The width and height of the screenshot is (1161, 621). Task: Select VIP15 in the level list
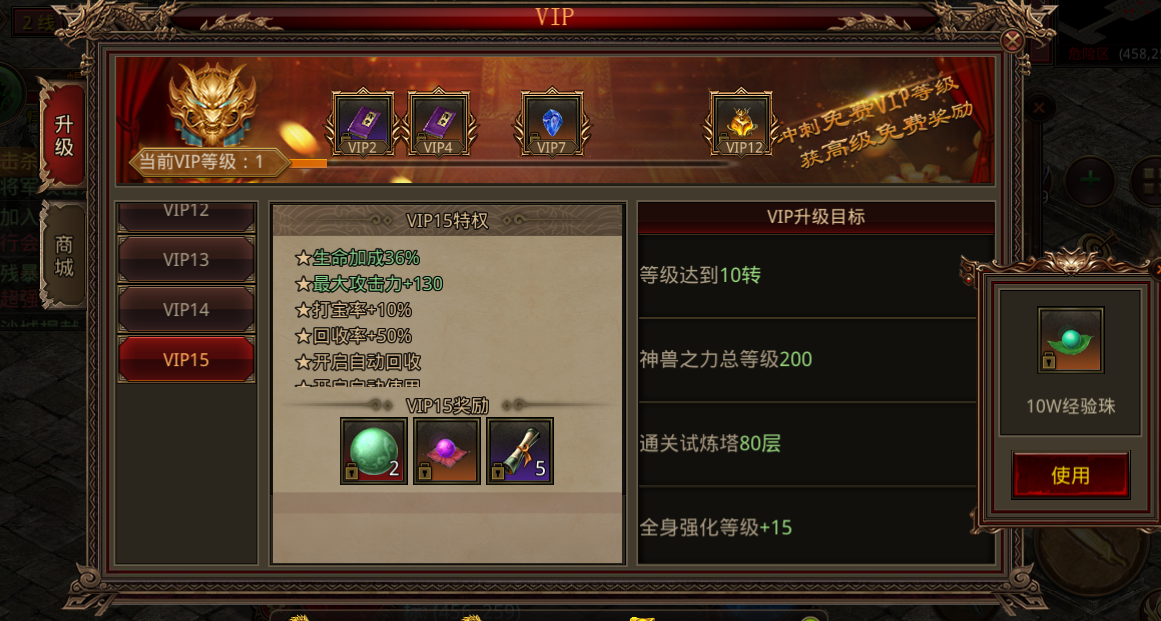pos(186,360)
